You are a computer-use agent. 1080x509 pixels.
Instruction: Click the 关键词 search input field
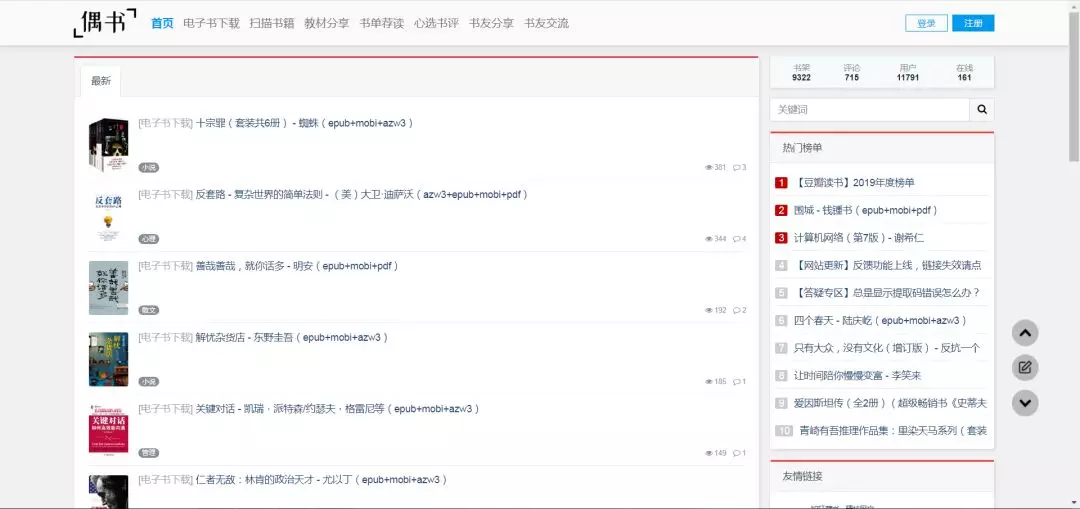pyautogui.click(x=870, y=110)
